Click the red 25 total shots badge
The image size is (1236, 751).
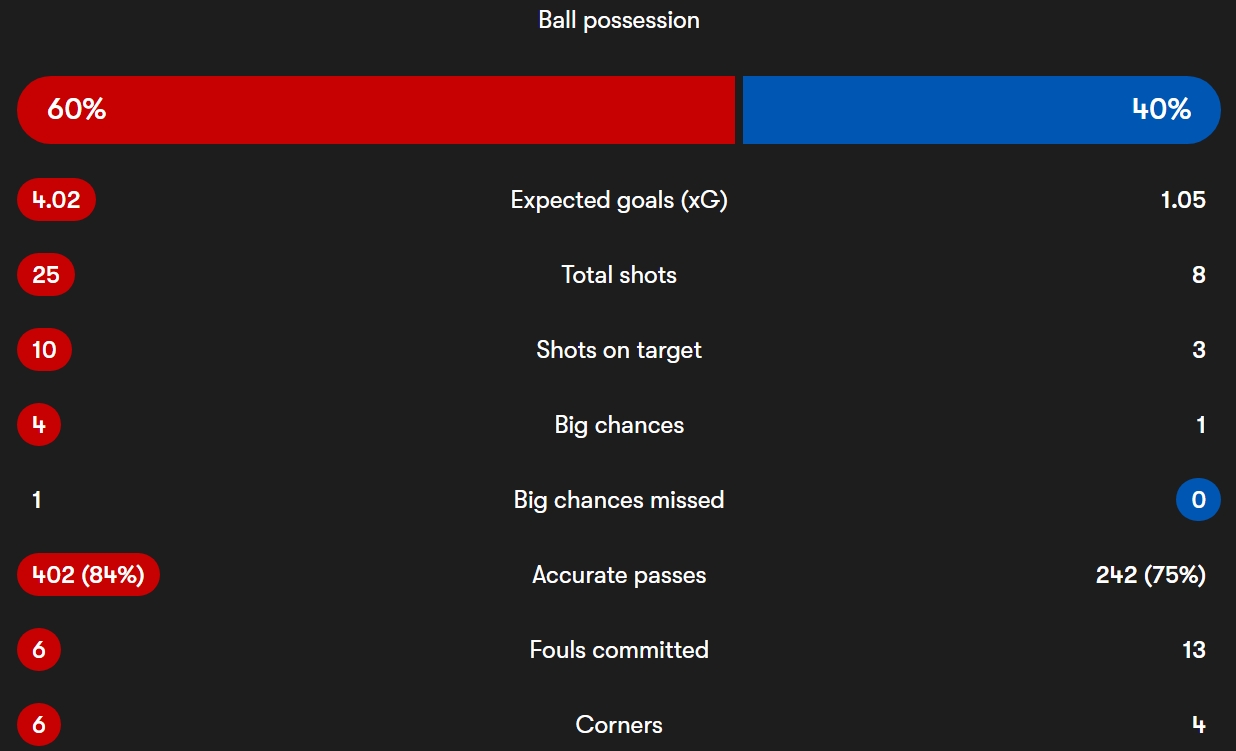click(x=46, y=275)
